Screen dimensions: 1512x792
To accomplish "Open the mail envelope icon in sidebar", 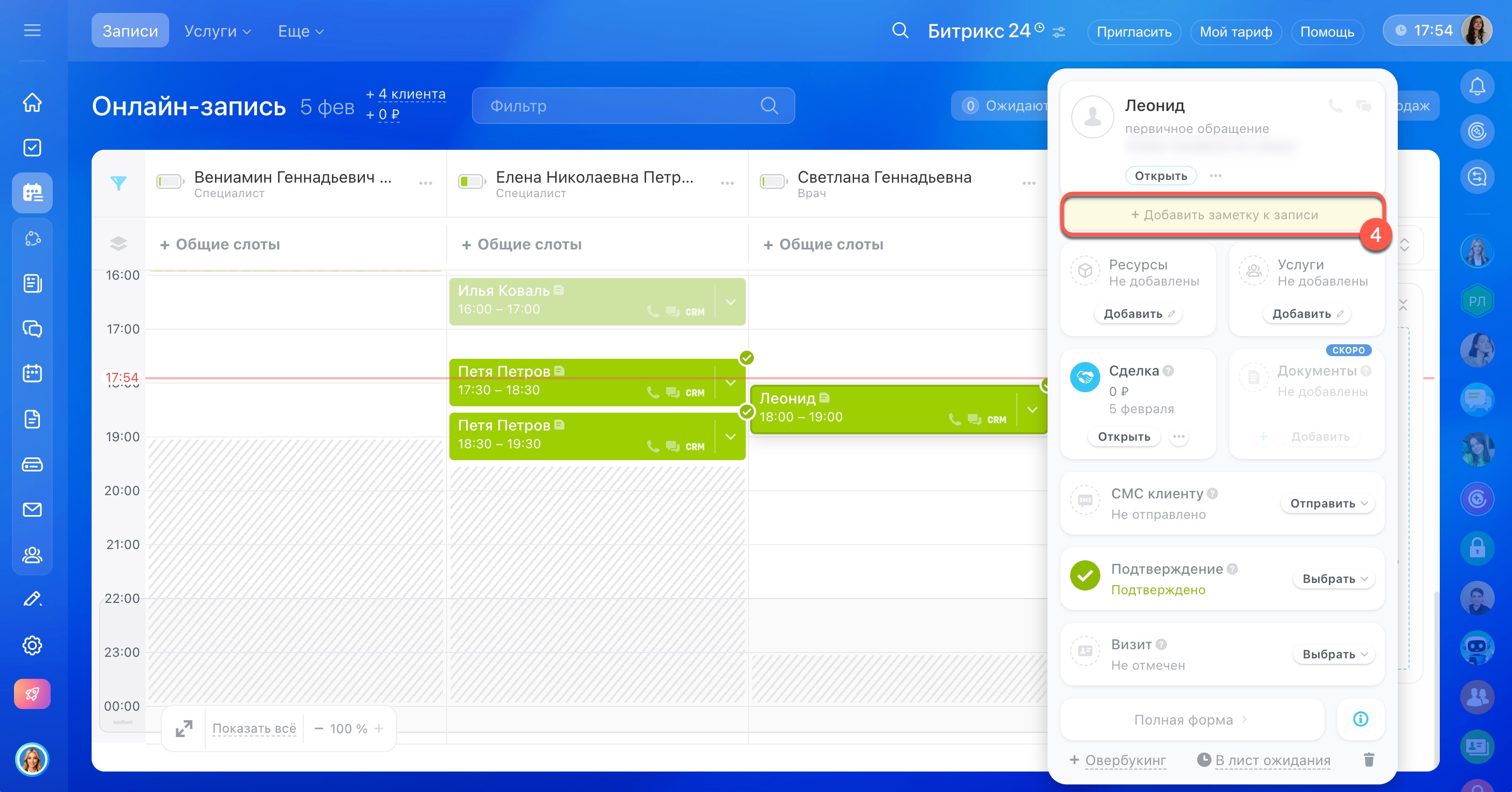I will pyautogui.click(x=32, y=509).
